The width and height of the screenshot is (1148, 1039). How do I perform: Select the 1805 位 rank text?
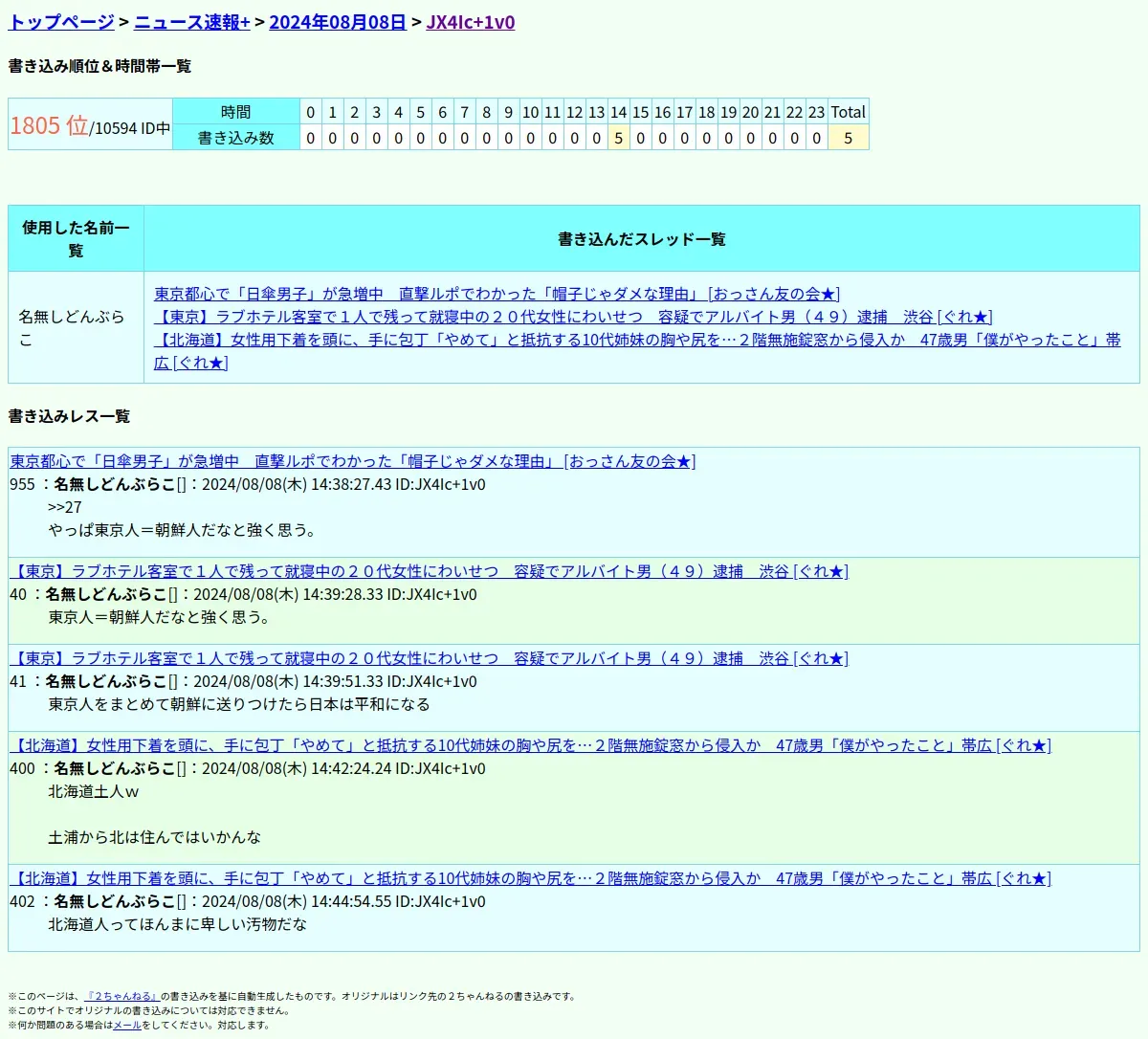tap(49, 125)
